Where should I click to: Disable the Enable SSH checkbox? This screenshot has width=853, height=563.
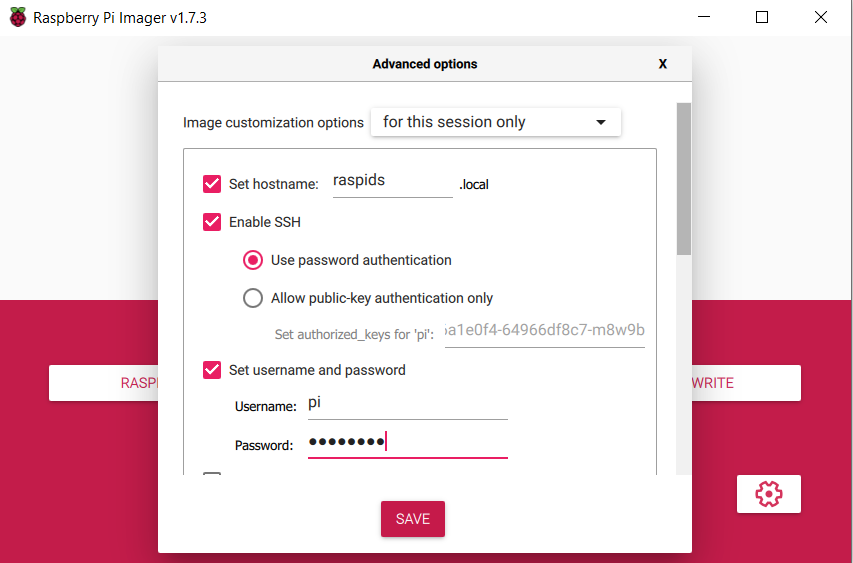(x=212, y=222)
